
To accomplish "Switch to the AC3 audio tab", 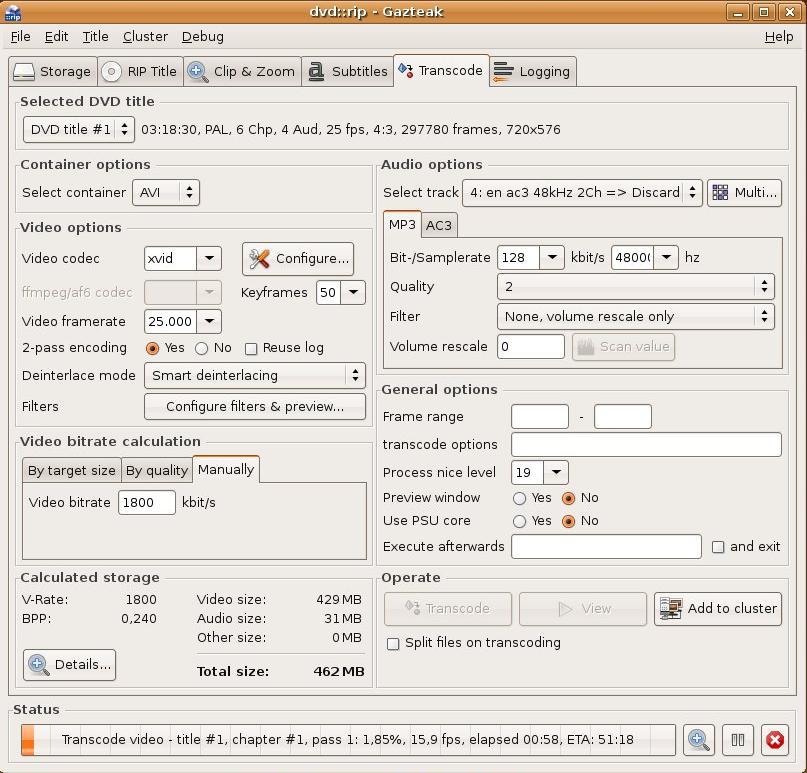I will (439, 225).
